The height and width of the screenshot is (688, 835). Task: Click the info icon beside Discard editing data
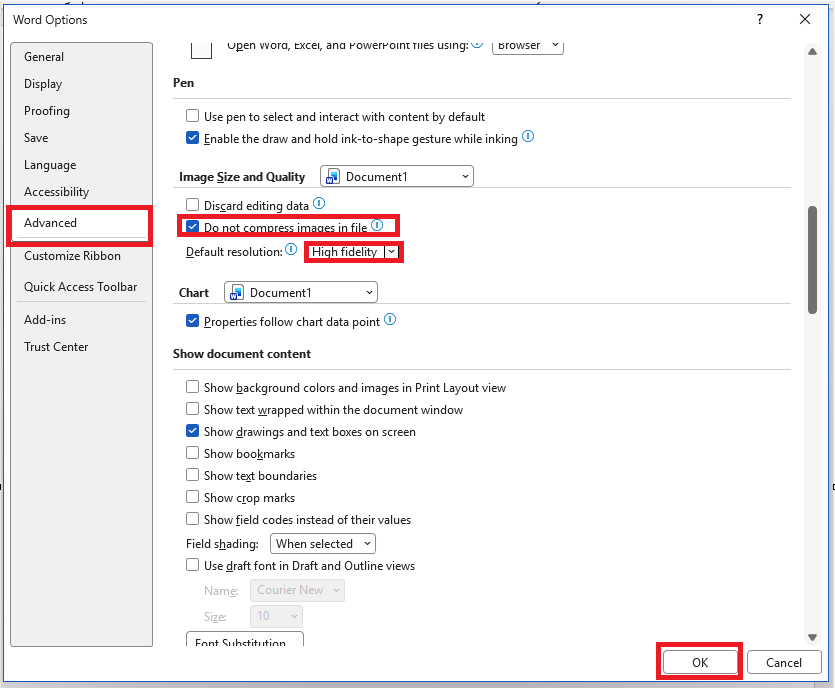[x=318, y=203]
